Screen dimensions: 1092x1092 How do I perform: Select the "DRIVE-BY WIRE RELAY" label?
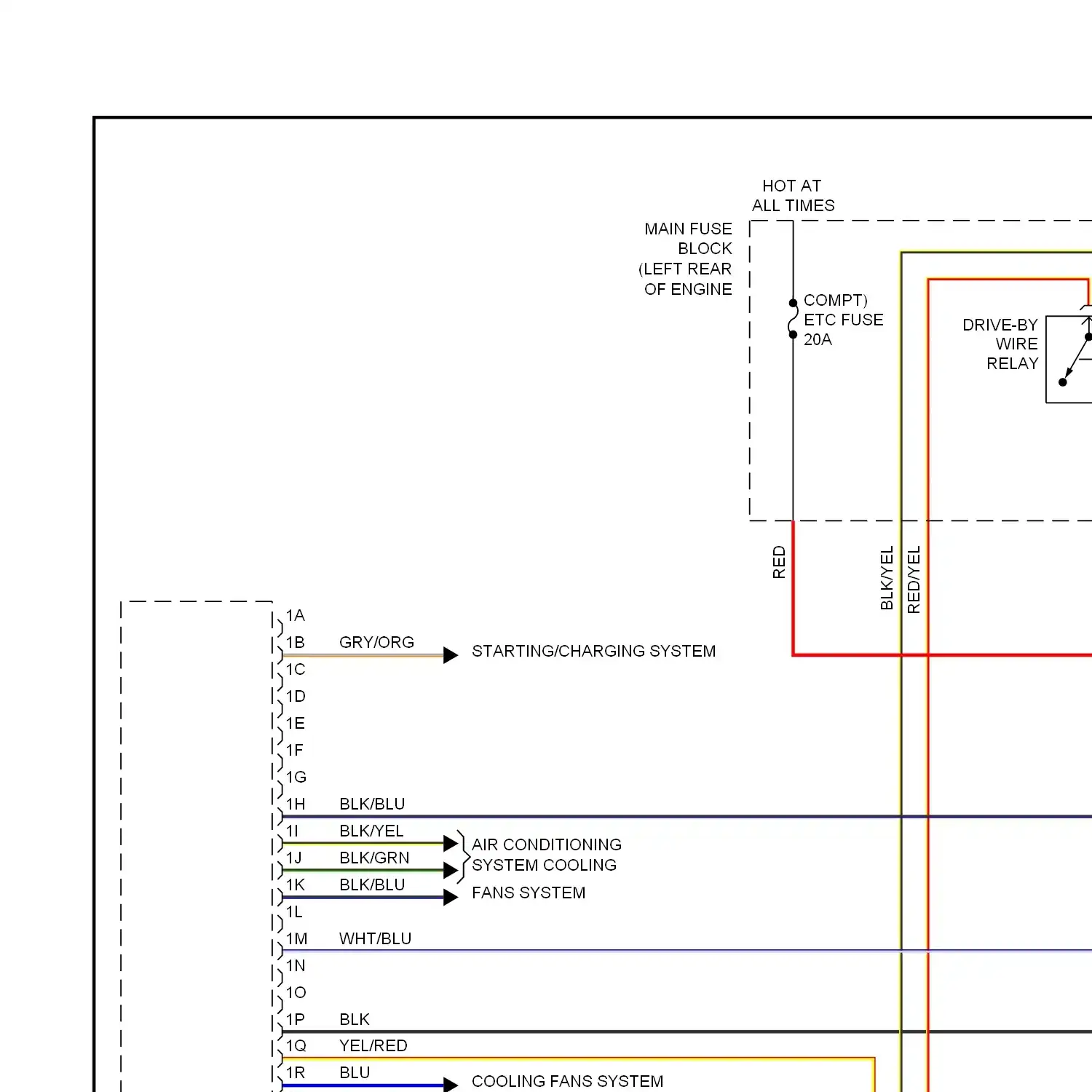pos(1000,344)
